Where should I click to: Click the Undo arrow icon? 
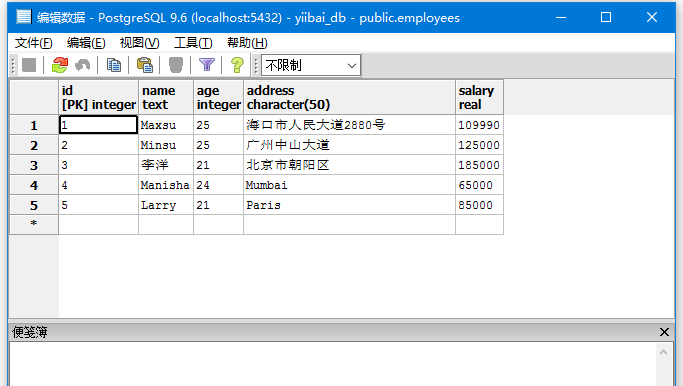(x=83, y=65)
